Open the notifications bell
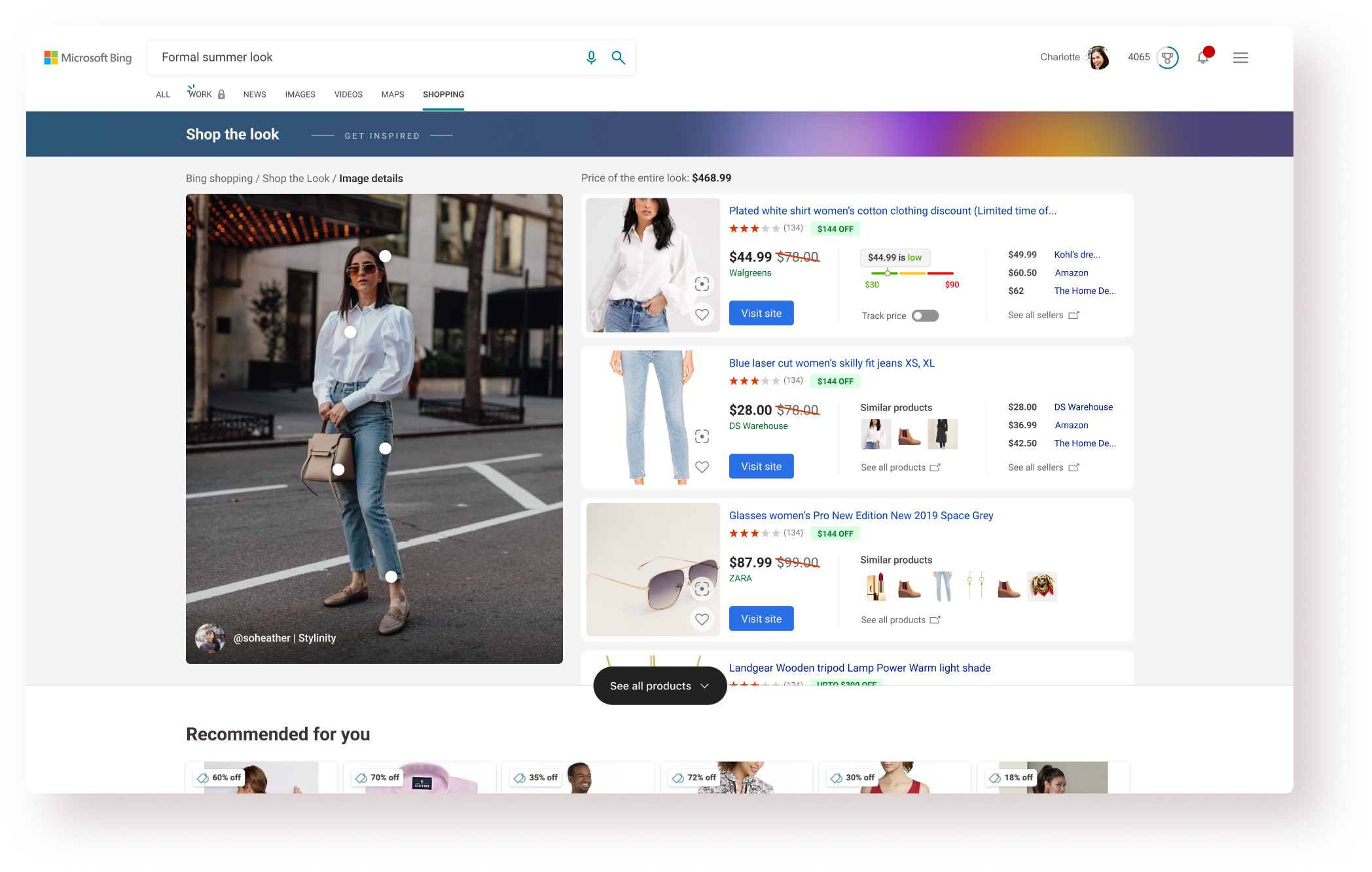 click(1202, 58)
